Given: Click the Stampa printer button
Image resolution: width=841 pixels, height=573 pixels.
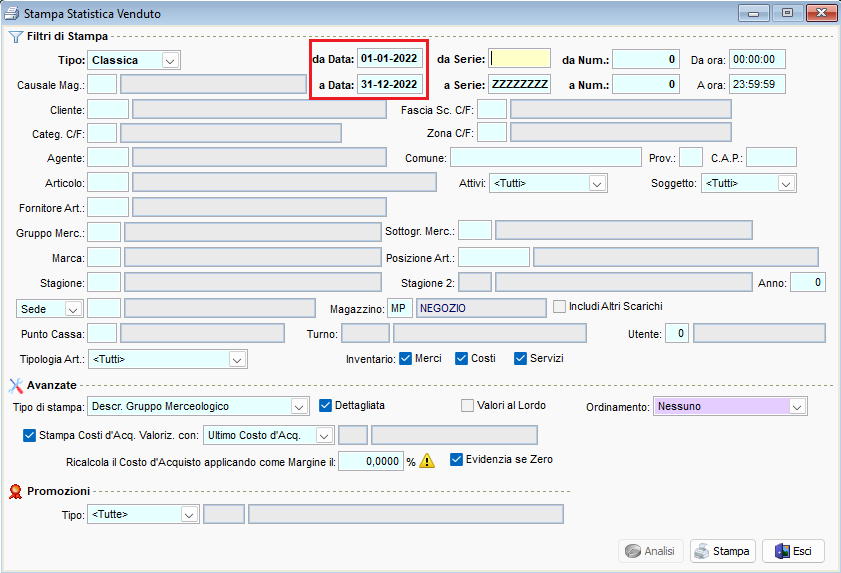Looking at the screenshot, I should 722,551.
